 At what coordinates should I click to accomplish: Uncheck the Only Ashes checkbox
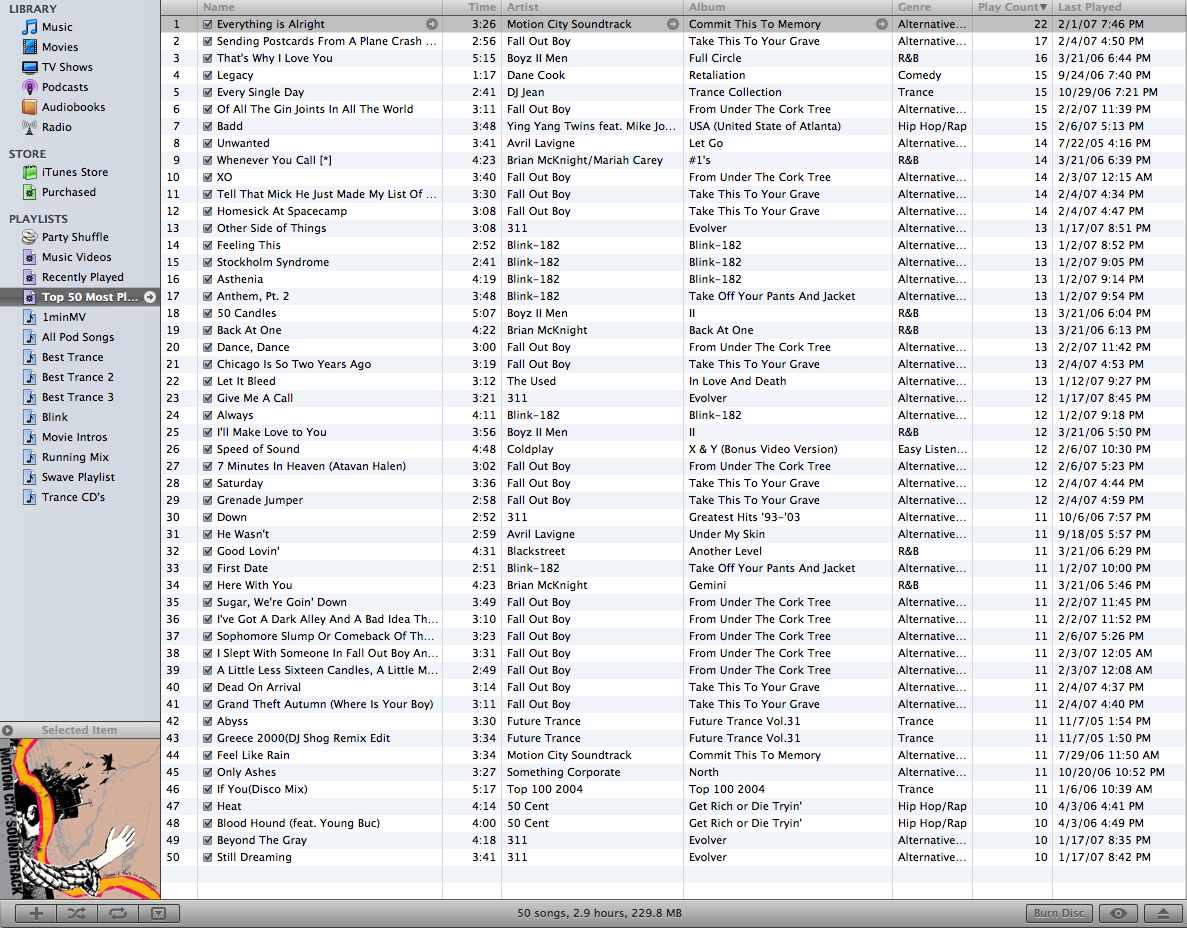pyautogui.click(x=207, y=772)
